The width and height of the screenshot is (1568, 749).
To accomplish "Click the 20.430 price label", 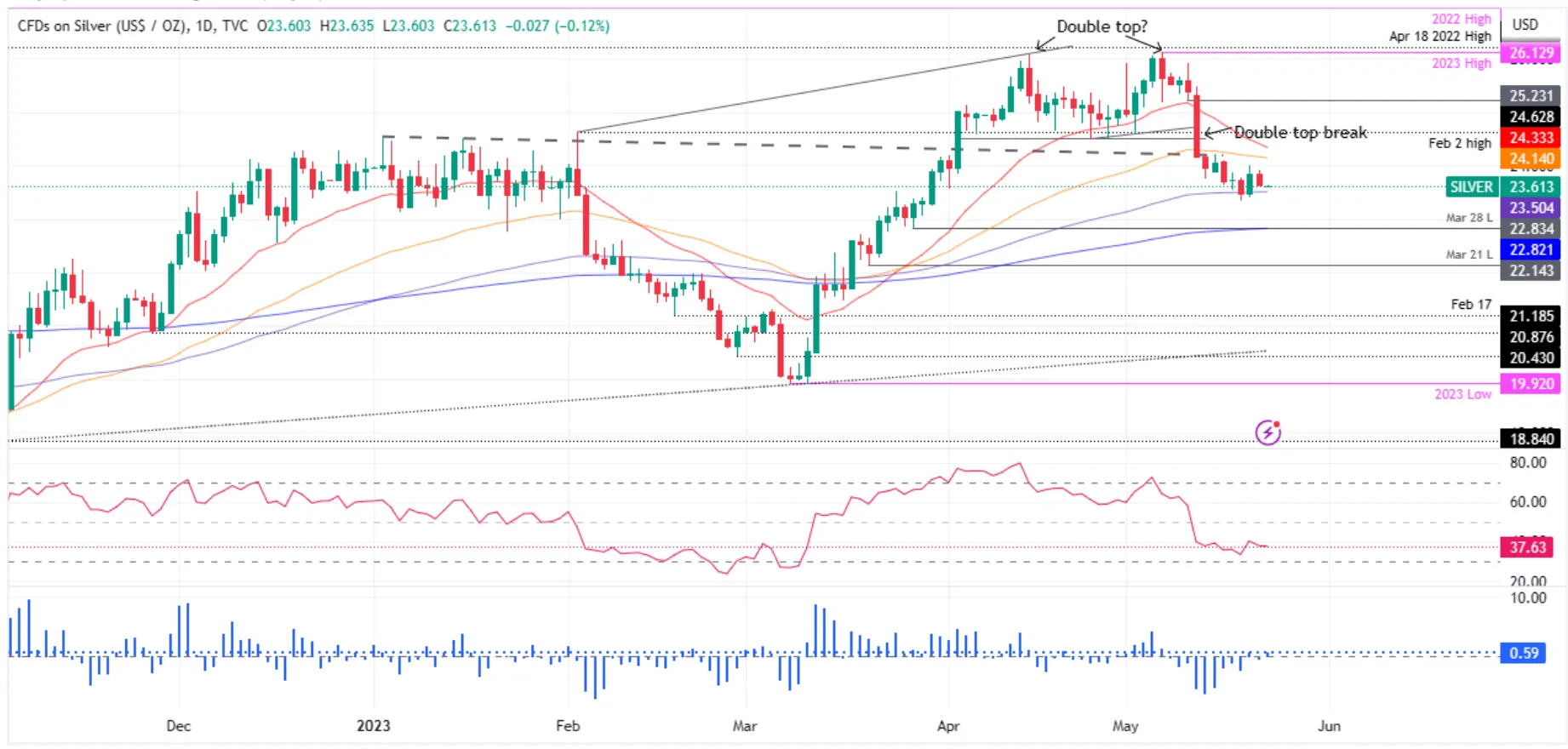I will 1531,357.
